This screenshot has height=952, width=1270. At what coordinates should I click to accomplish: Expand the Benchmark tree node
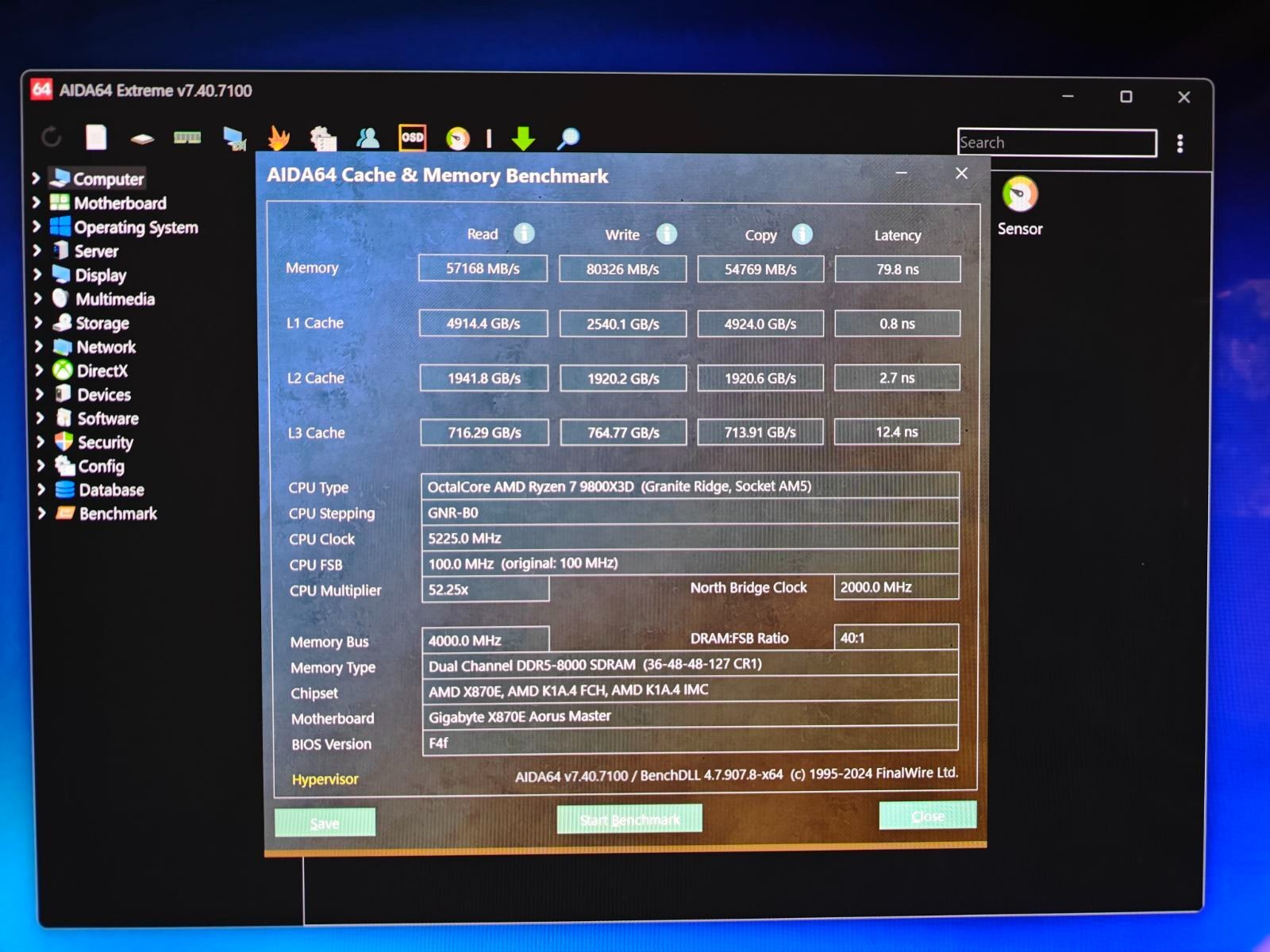41,513
